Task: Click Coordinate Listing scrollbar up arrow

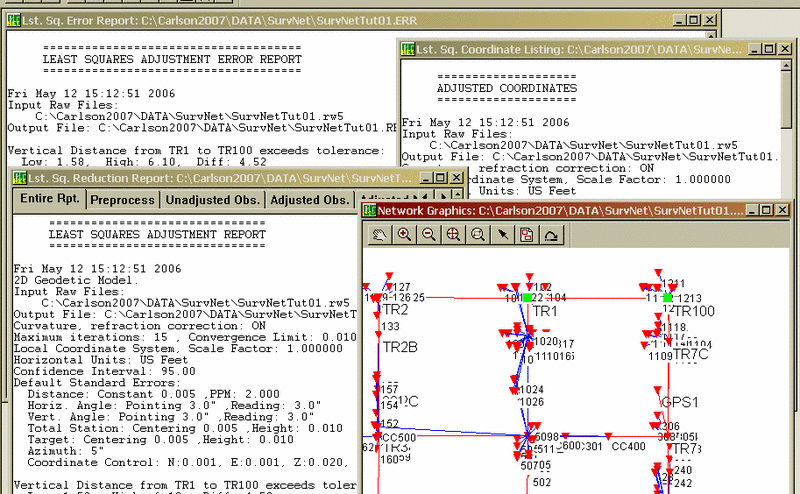Action: coord(786,65)
